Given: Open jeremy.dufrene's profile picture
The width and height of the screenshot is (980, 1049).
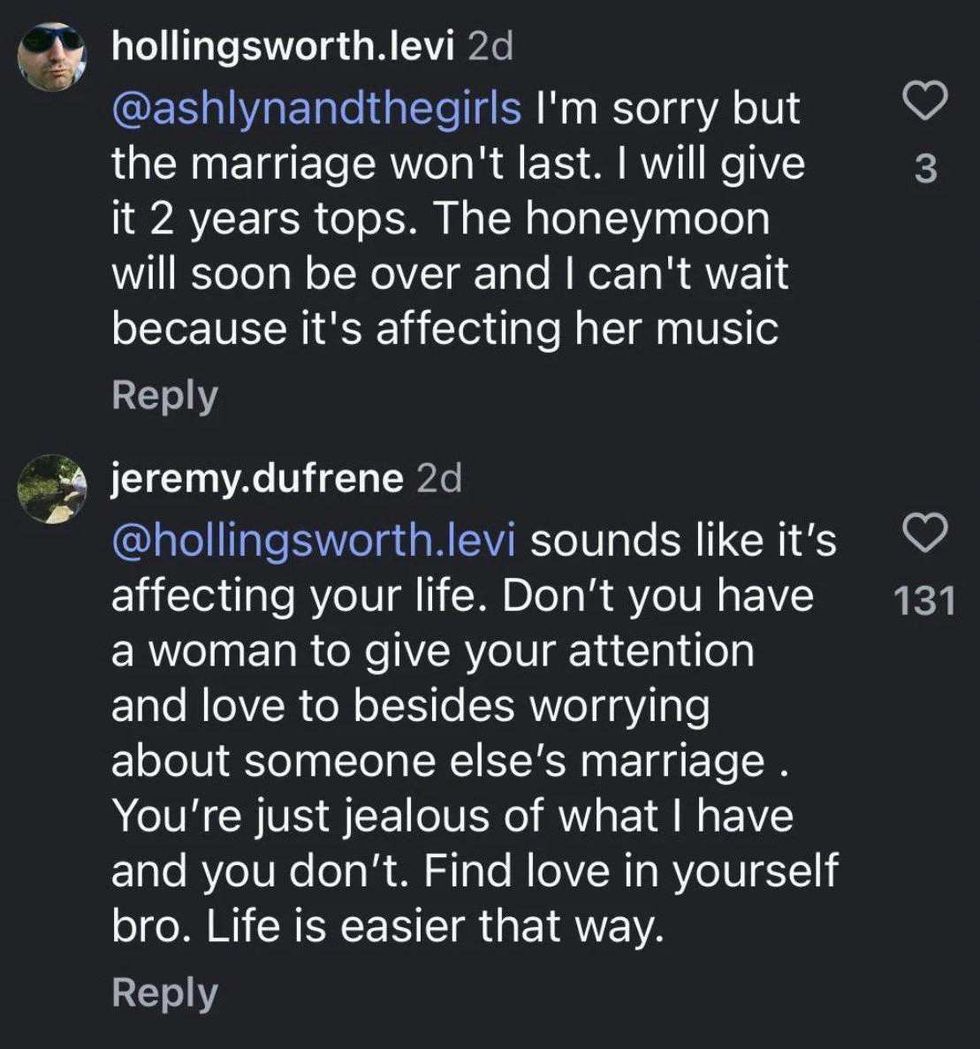Looking at the screenshot, I should (54, 489).
